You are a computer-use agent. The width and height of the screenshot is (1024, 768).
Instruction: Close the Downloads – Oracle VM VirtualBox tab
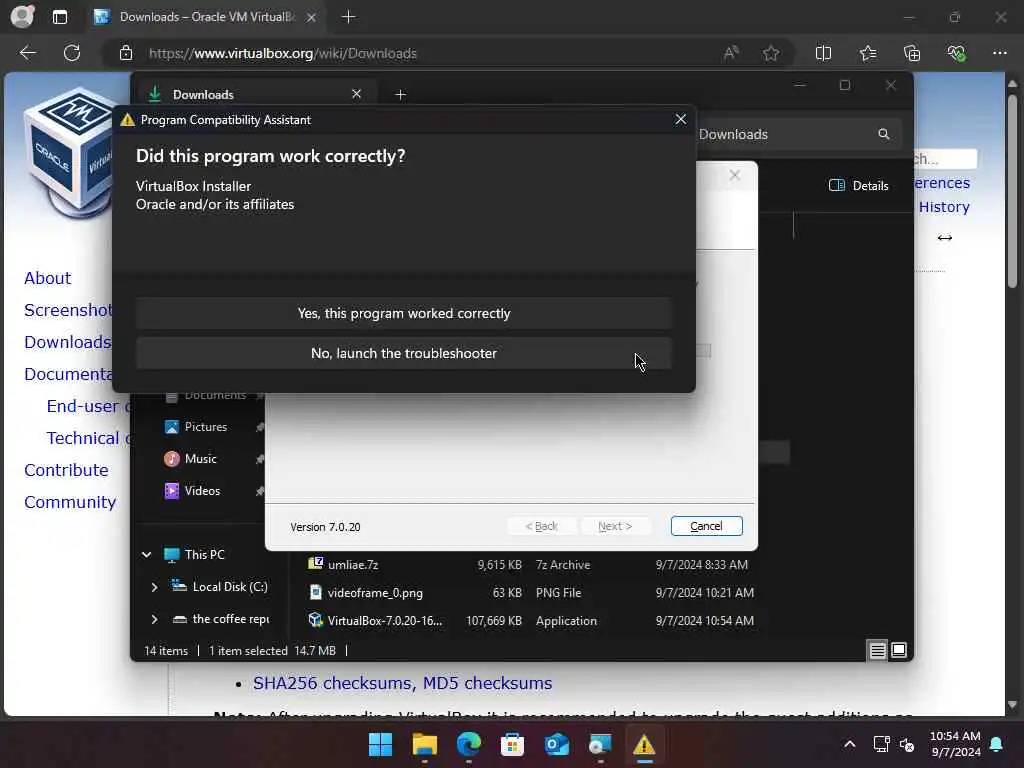click(312, 17)
